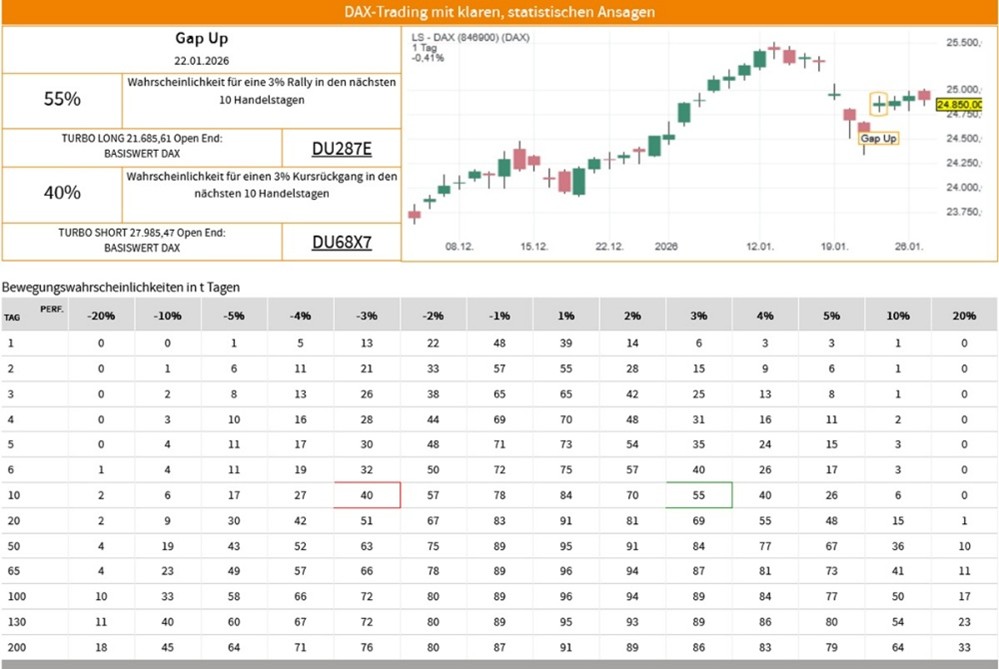
Task: Click the yellow 24.850,00 price tag
Action: point(965,104)
